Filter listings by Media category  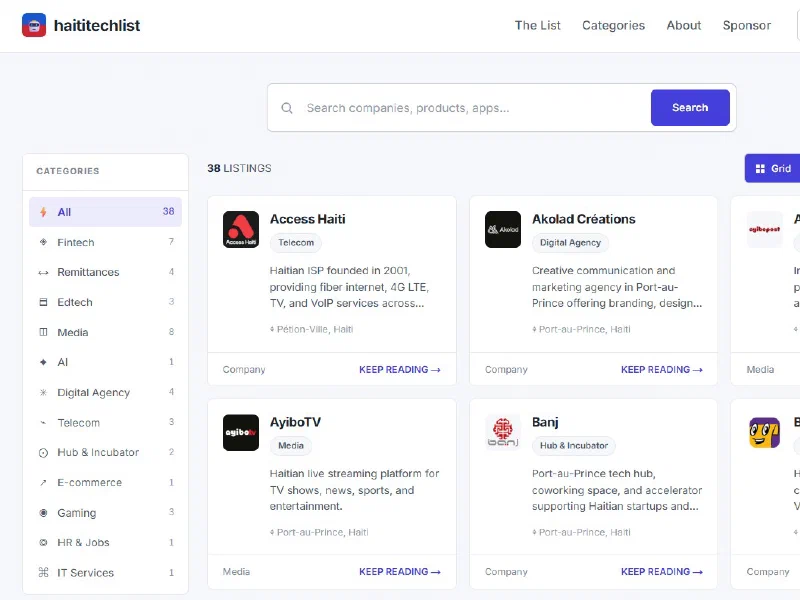pyautogui.click(x=106, y=332)
